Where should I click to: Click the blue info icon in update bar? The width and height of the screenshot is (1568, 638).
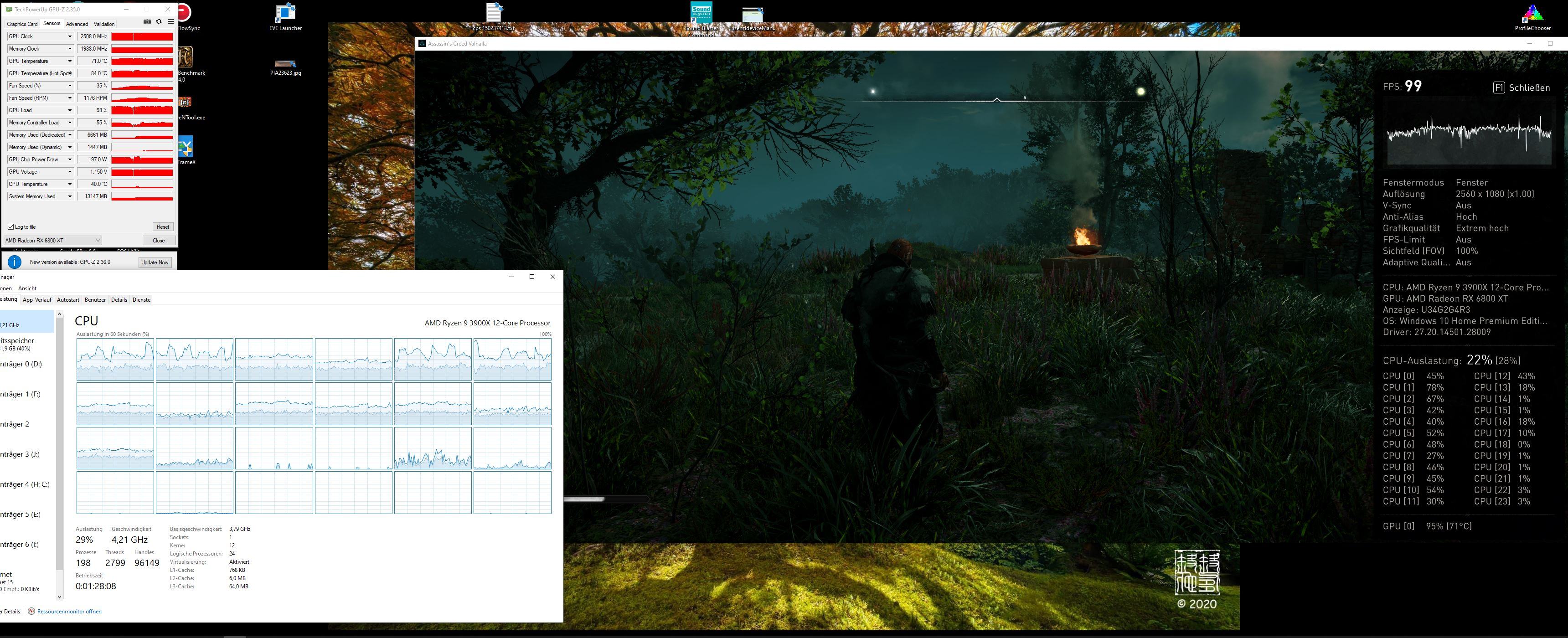click(x=14, y=262)
